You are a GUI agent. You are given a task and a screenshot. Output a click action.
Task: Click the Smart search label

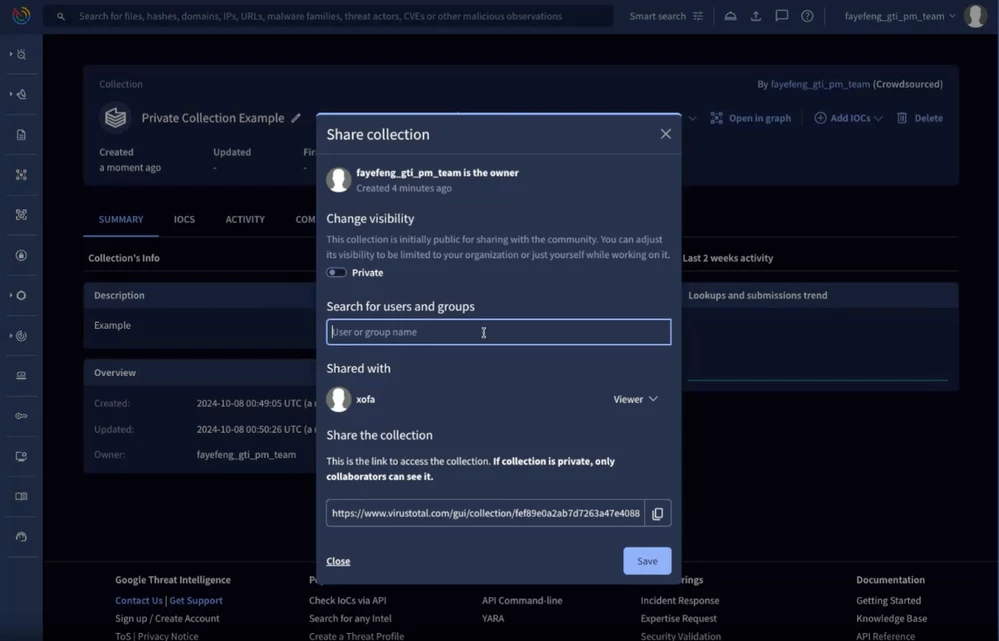pos(658,16)
